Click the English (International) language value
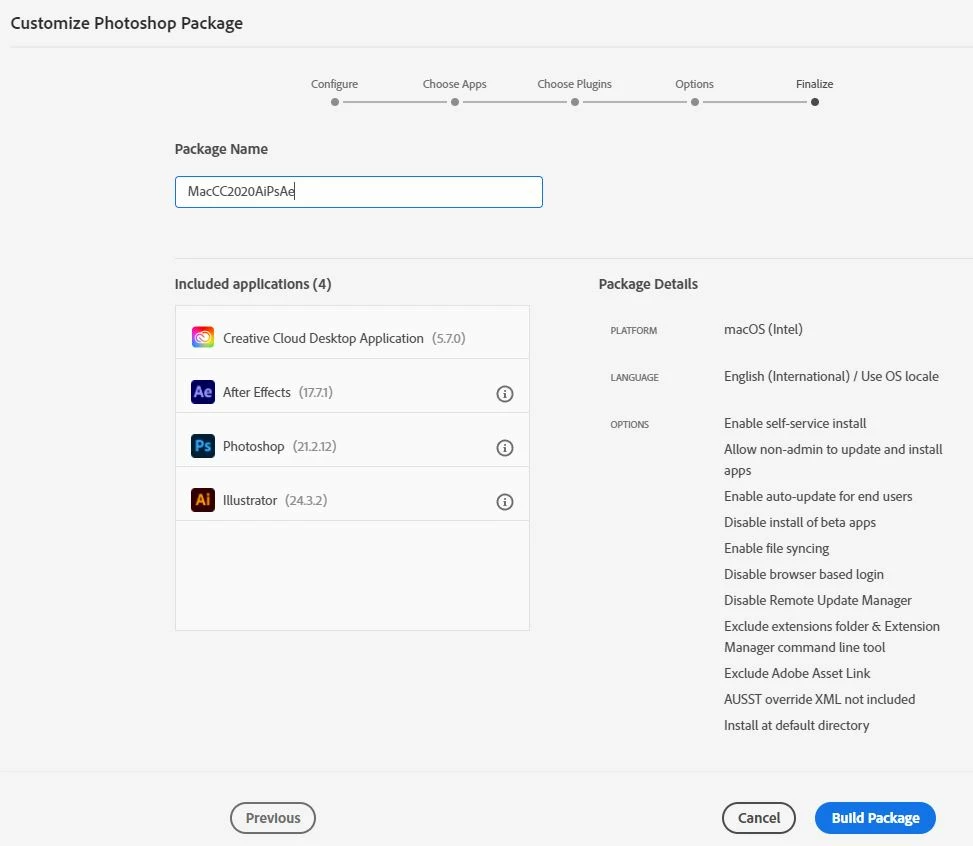The image size is (973, 846). tap(831, 376)
